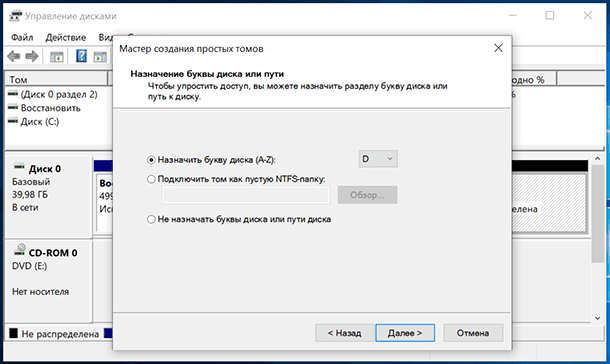Screen dimensions: 610x364
Task: Click the Далее > button
Action: [x=405, y=333]
